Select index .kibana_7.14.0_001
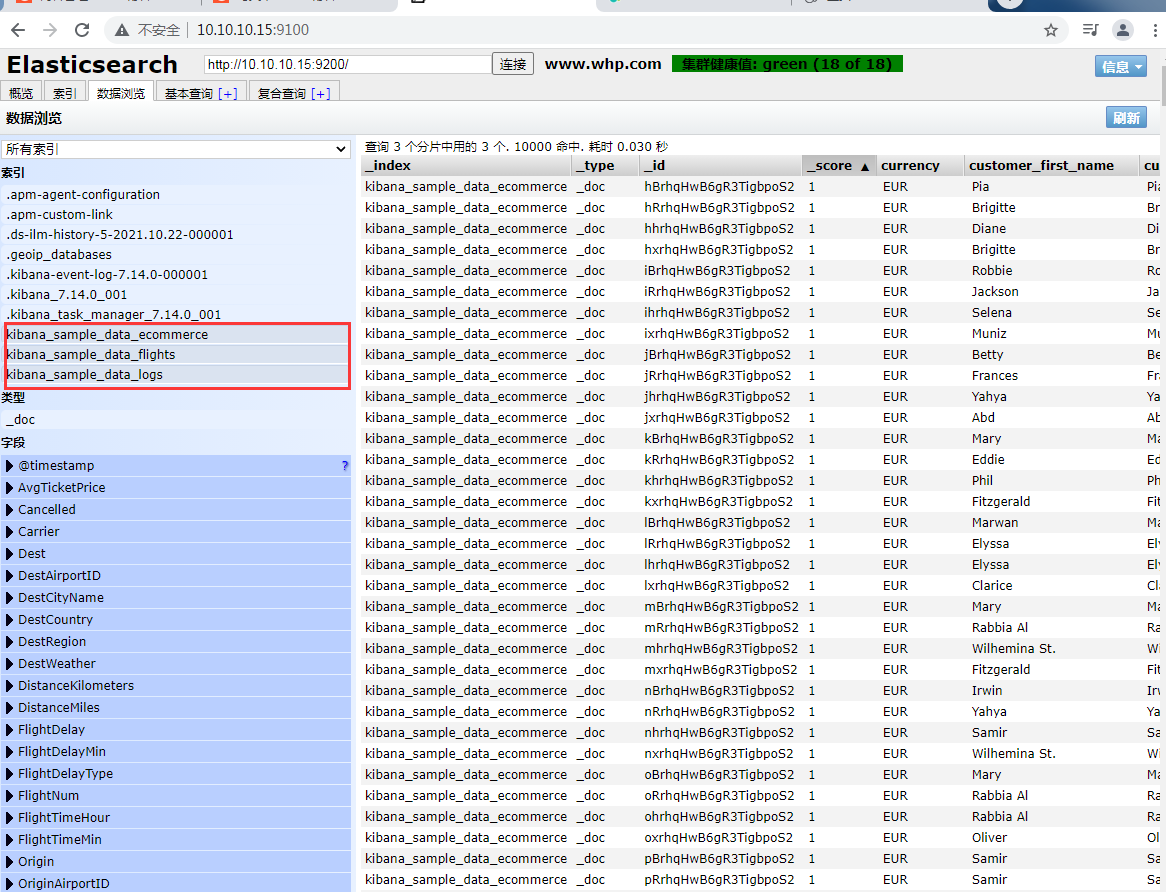Screen dimensions: 1166x892 coord(176,295)
